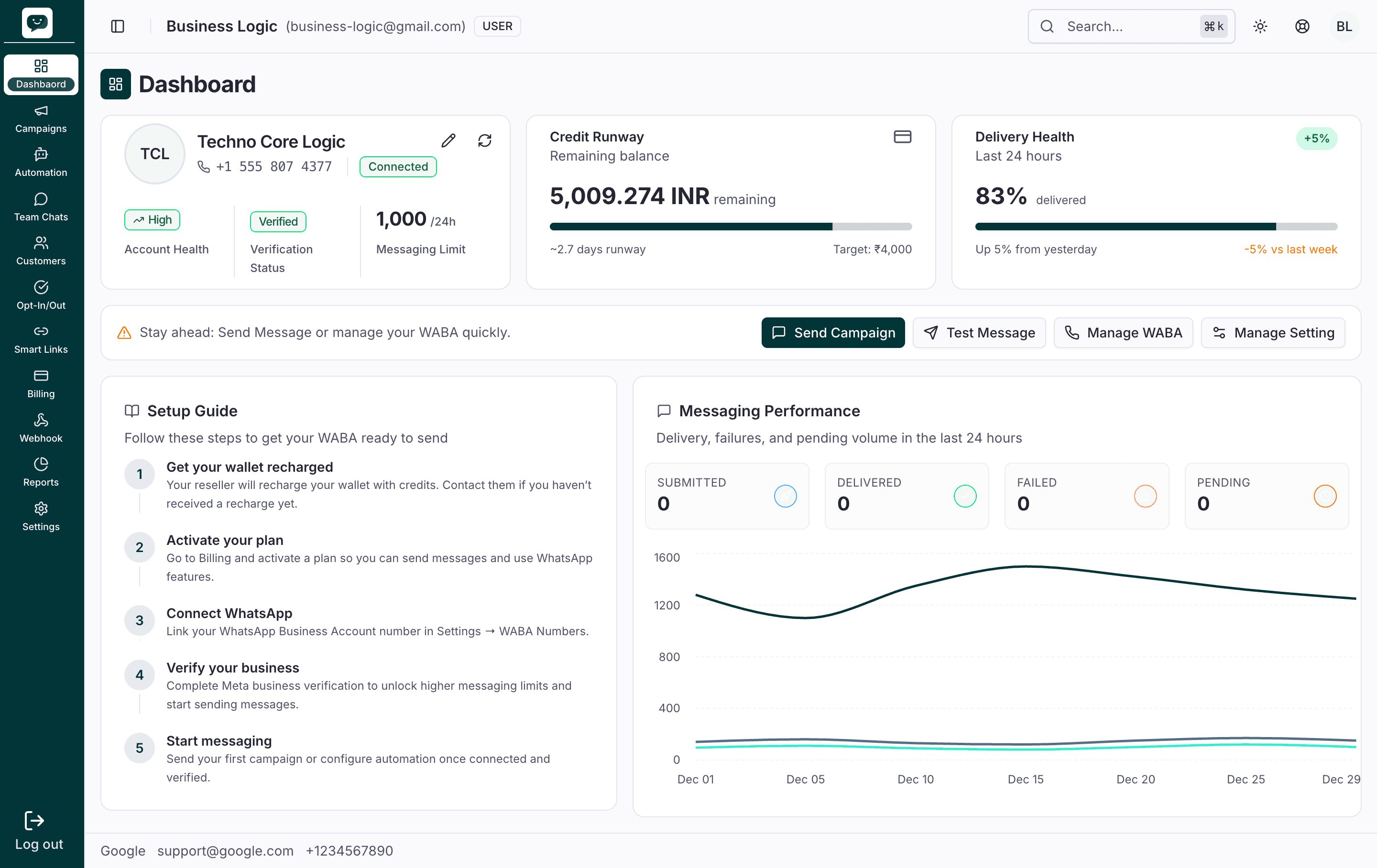The height and width of the screenshot is (868, 1377).
Task: Click Dec 15 on chart axis
Action: coord(1025,780)
